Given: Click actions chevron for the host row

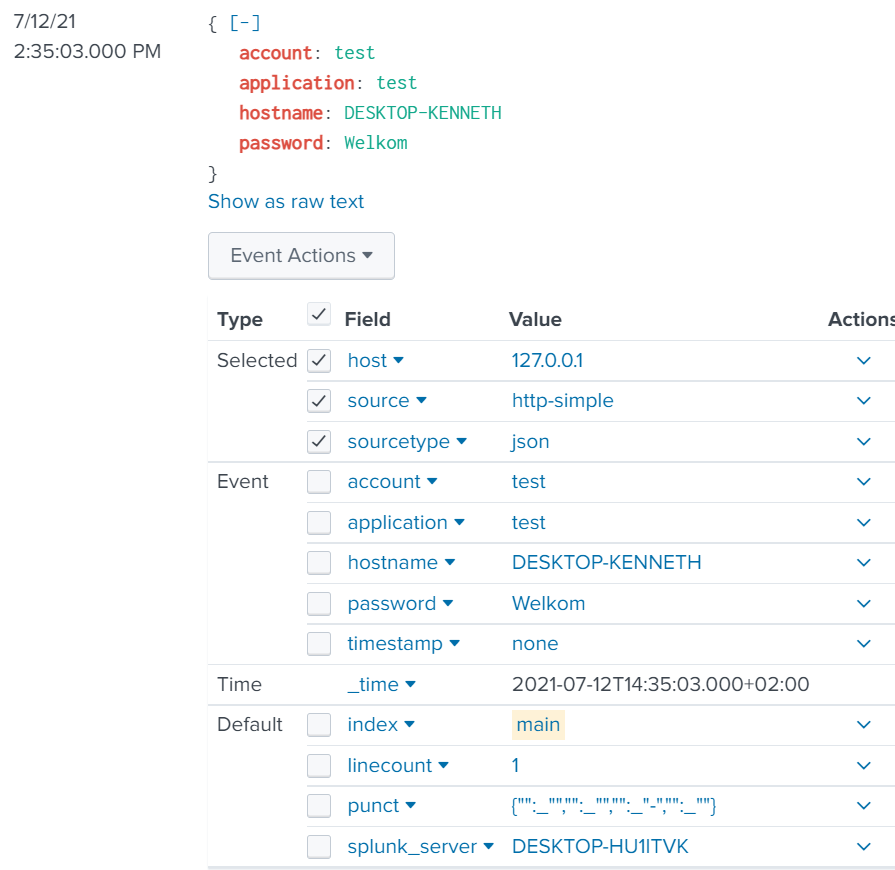Looking at the screenshot, I should pos(864,360).
